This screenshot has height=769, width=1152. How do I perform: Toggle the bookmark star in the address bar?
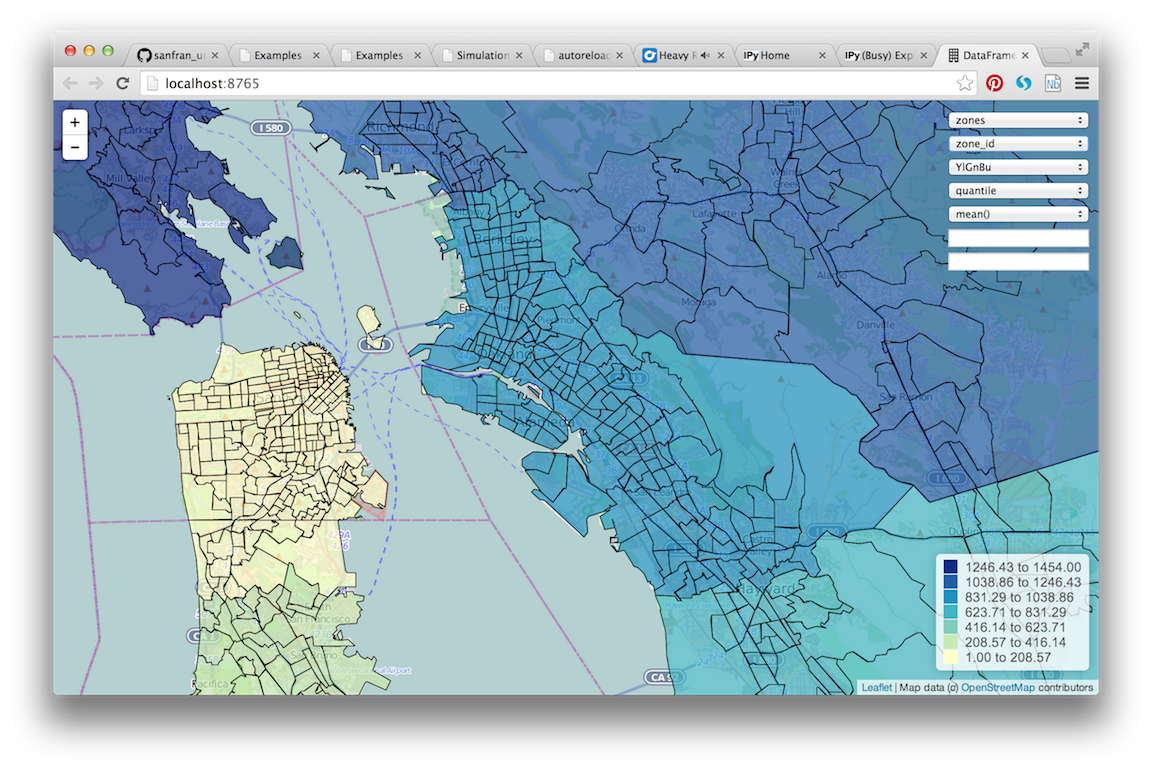(963, 84)
